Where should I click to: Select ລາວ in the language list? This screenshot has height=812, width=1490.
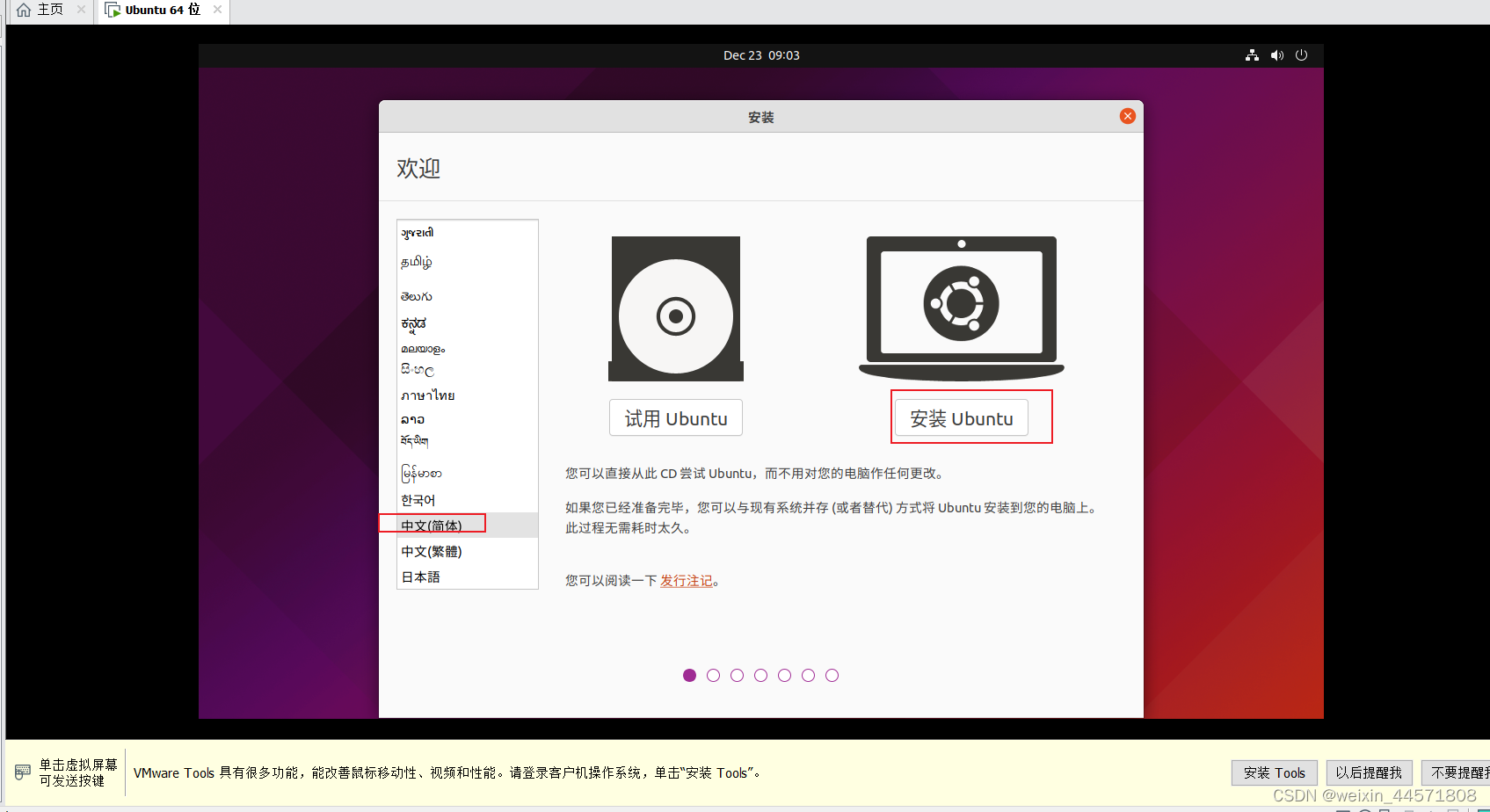[468, 419]
